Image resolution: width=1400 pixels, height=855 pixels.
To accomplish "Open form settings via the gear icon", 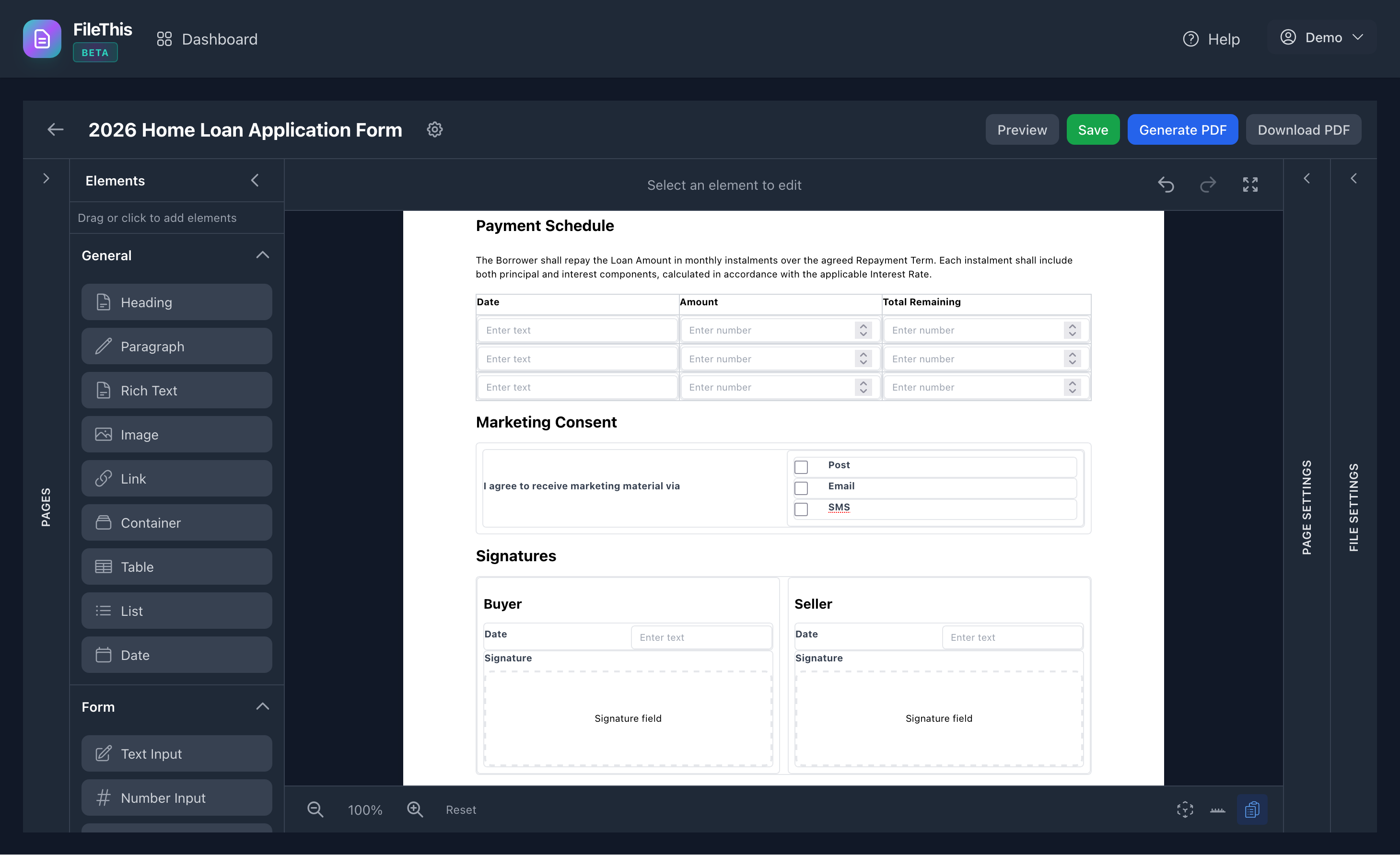I will [x=435, y=129].
